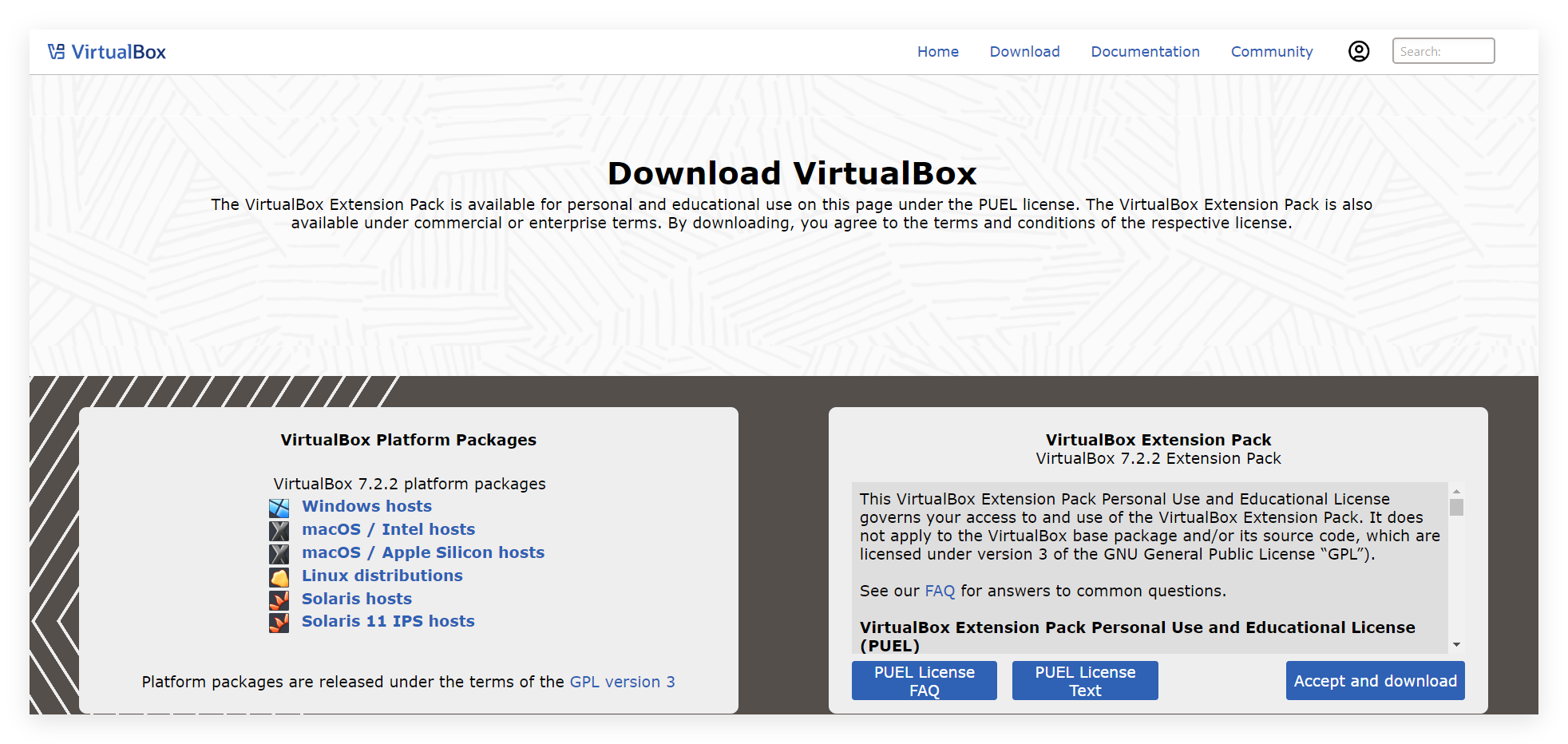Focus the Search input field
This screenshot has height=744, width=1568.
[x=1443, y=51]
